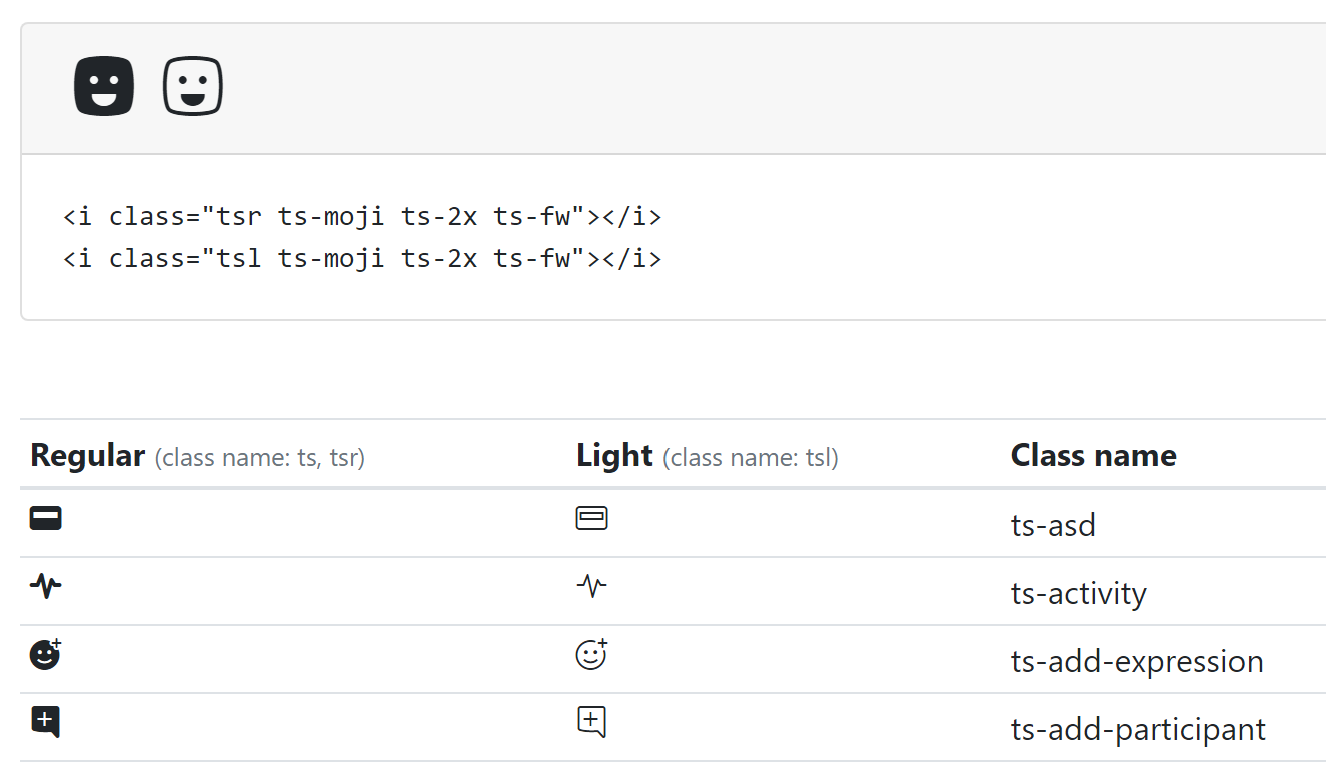Click the regular add-expression smiley icon
The image size is (1326, 772).
(46, 654)
